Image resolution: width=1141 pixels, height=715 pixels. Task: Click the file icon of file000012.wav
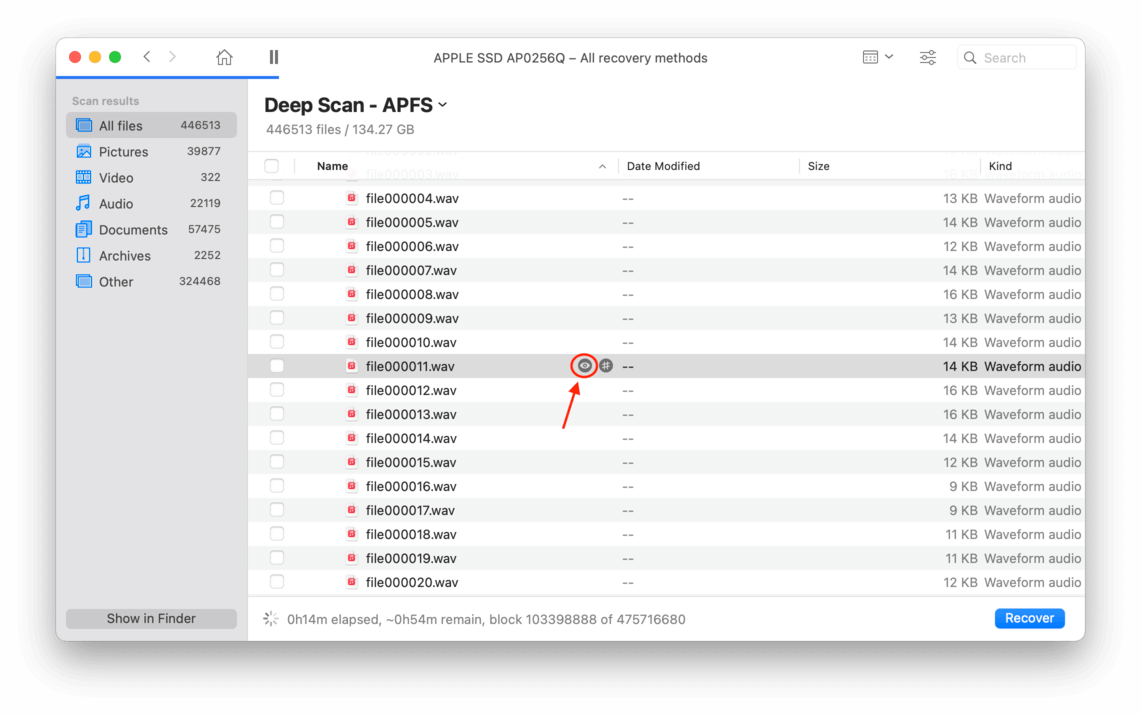351,390
